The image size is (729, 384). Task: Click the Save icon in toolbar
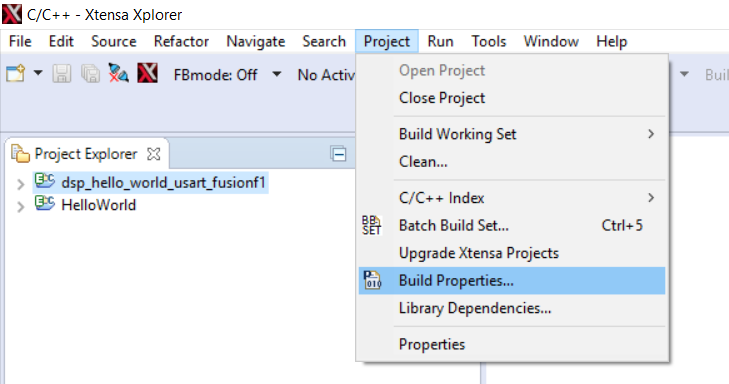click(61, 73)
